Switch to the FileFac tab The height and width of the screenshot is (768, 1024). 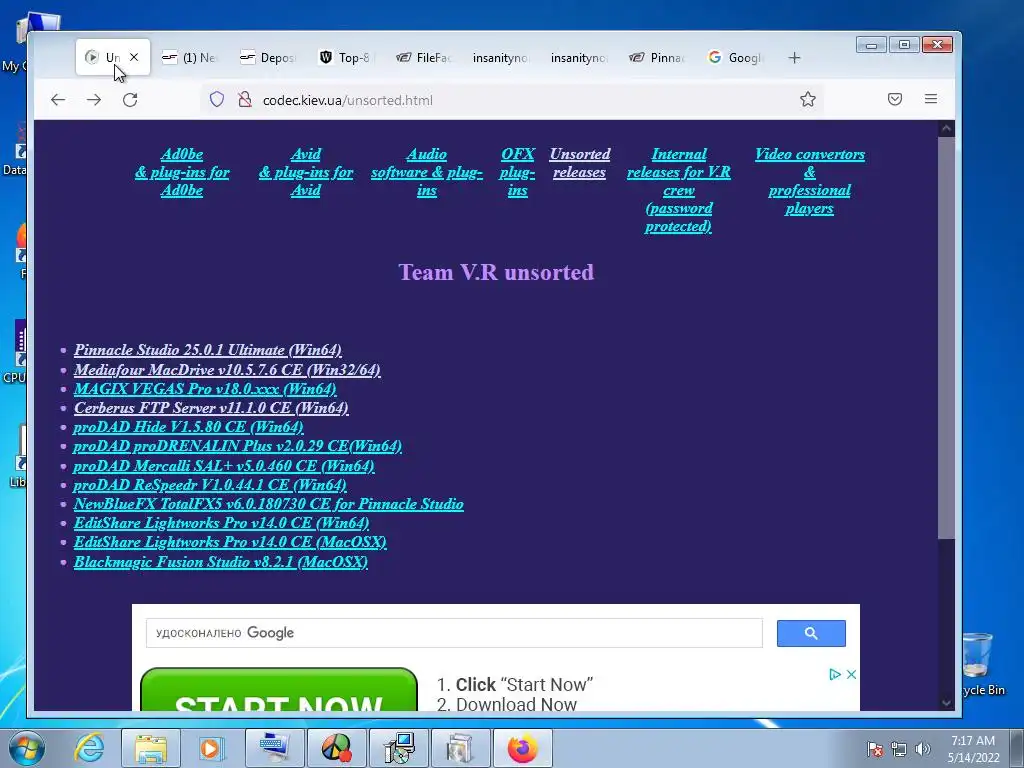tap(424, 57)
